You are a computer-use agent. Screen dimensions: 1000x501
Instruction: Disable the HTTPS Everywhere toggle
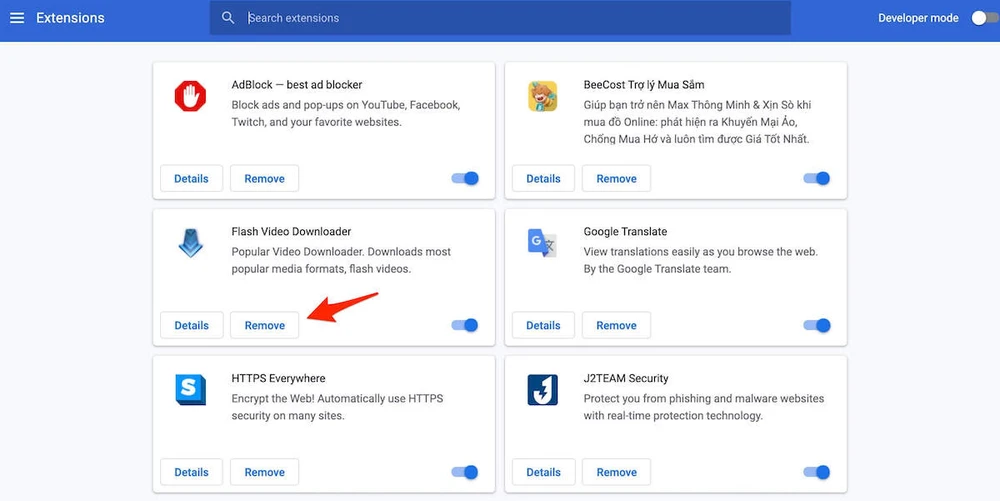point(465,472)
